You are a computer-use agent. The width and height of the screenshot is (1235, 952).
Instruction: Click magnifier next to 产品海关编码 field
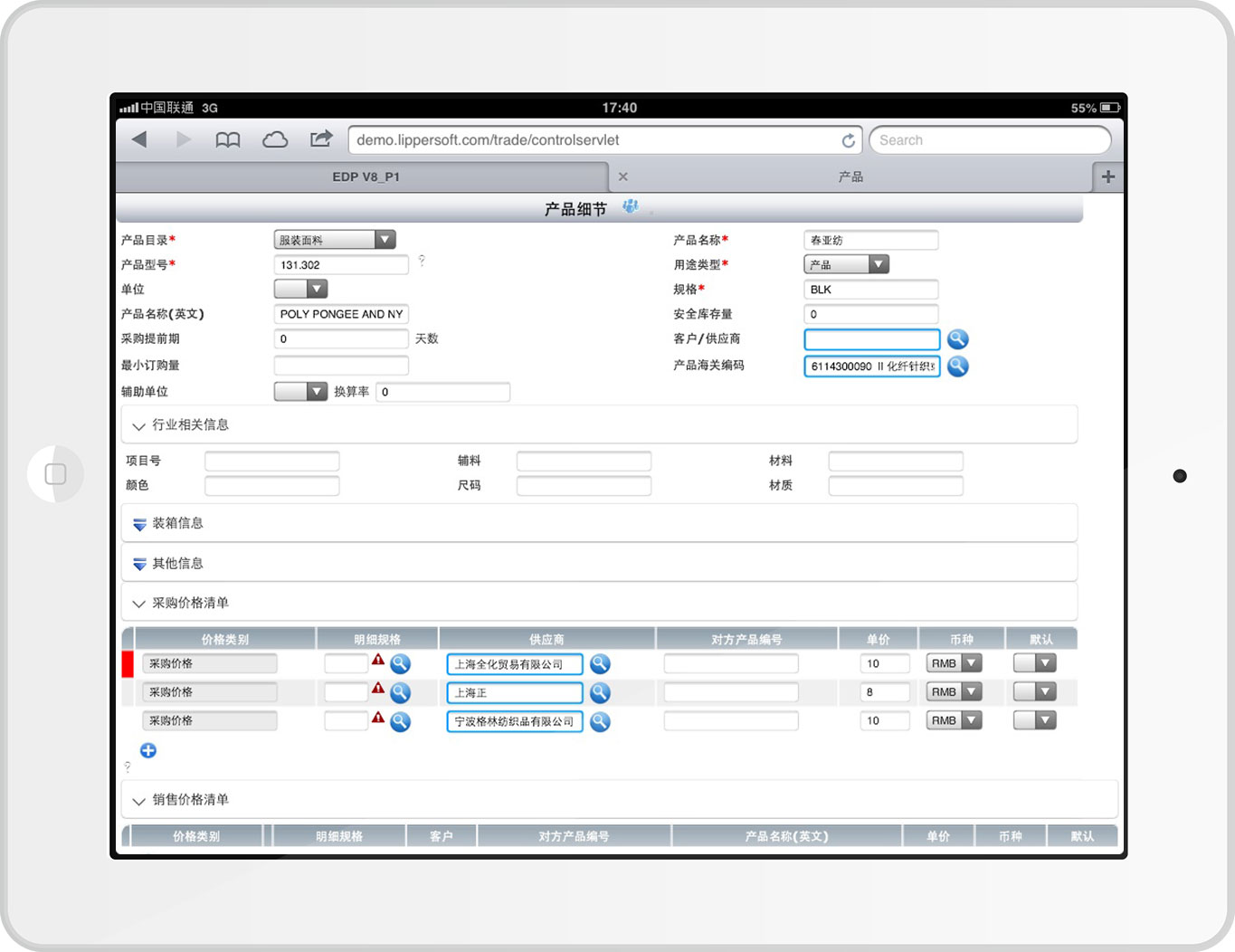pyautogui.click(x=957, y=367)
